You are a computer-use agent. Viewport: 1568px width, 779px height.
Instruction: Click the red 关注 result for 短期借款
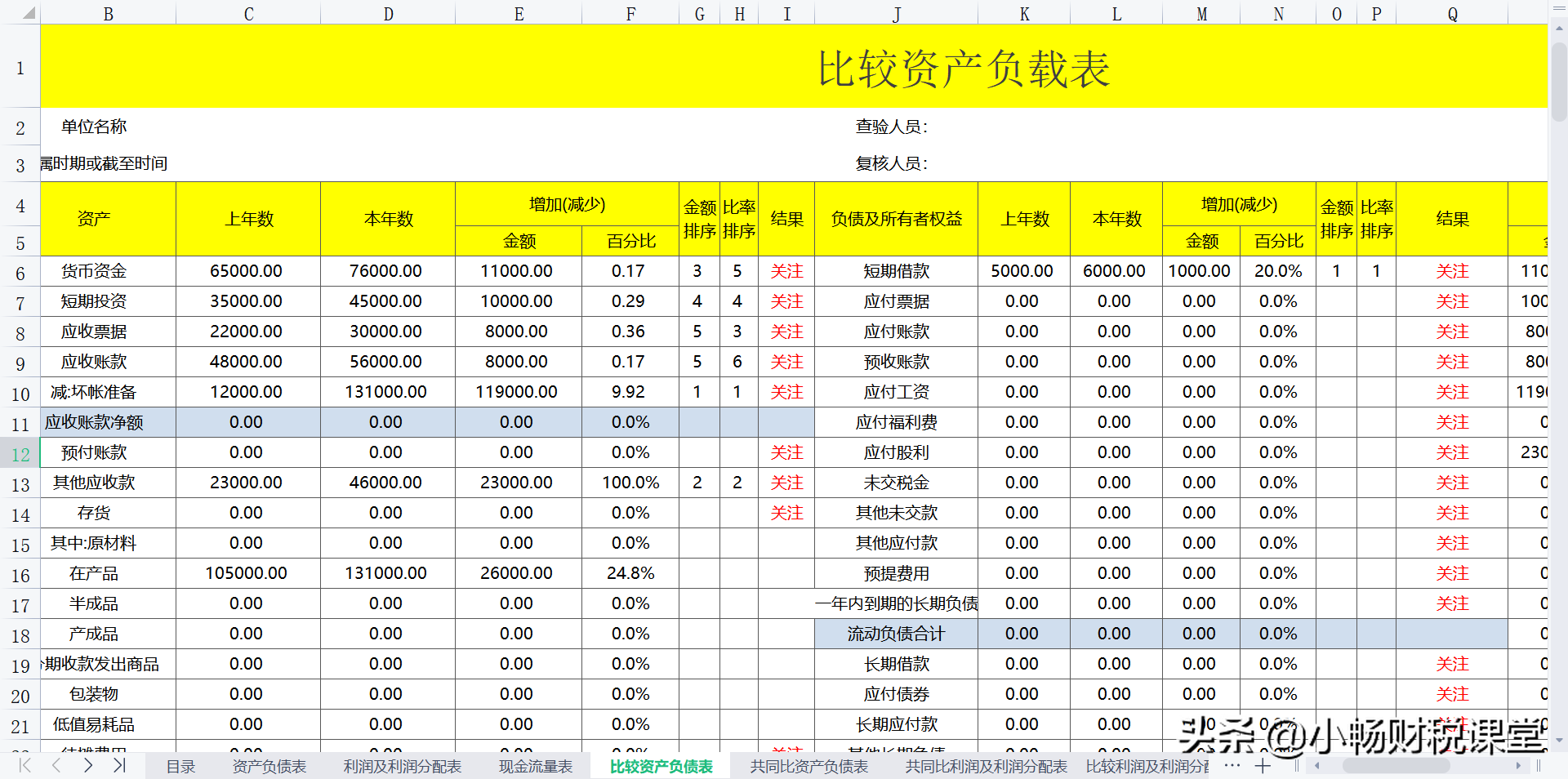coord(1453,270)
